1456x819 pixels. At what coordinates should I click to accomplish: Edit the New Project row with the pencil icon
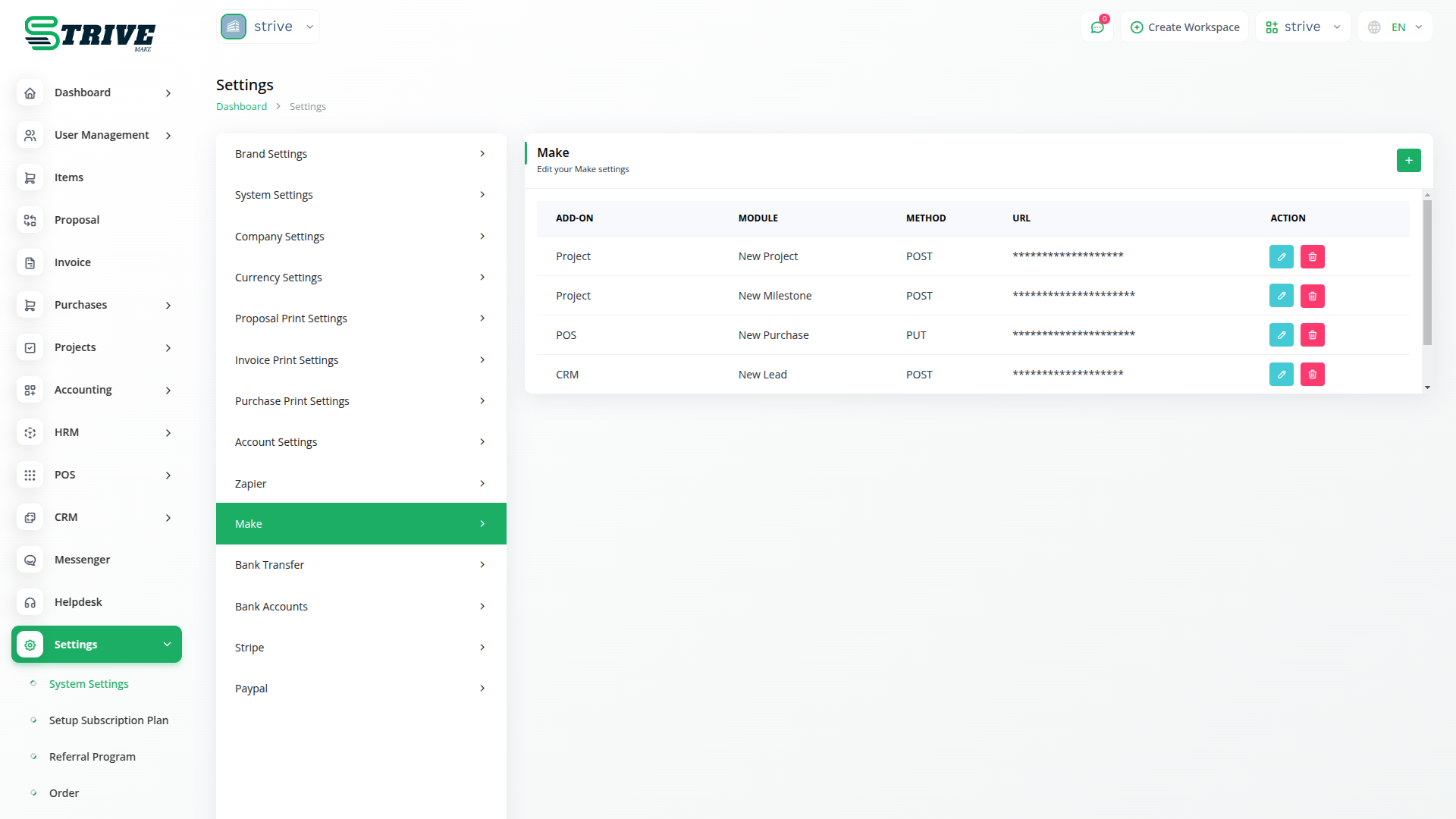click(1281, 256)
